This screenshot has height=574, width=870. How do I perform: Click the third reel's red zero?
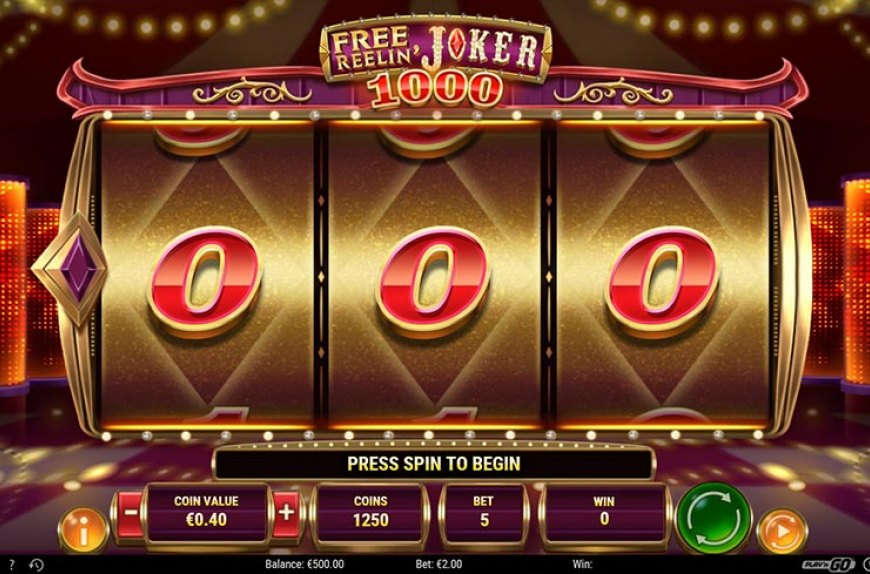662,282
